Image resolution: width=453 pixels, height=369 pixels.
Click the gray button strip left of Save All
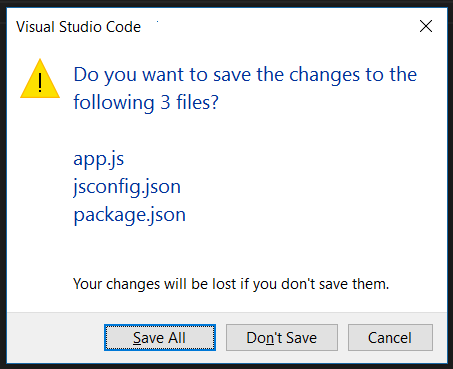(x=55, y=337)
